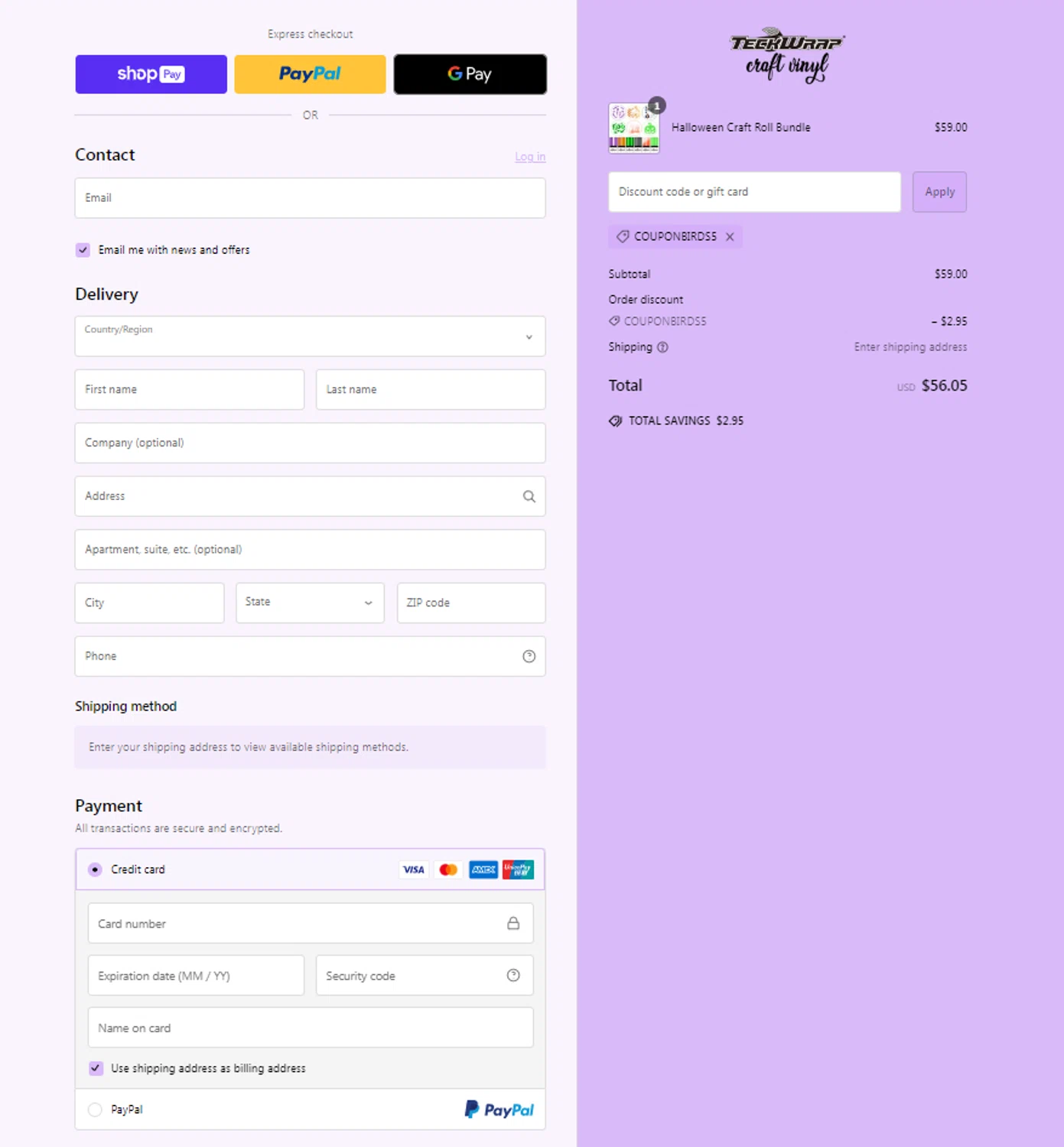Uncheck Use shipping address as billing
This screenshot has width=1064, height=1147.
coord(96,1068)
